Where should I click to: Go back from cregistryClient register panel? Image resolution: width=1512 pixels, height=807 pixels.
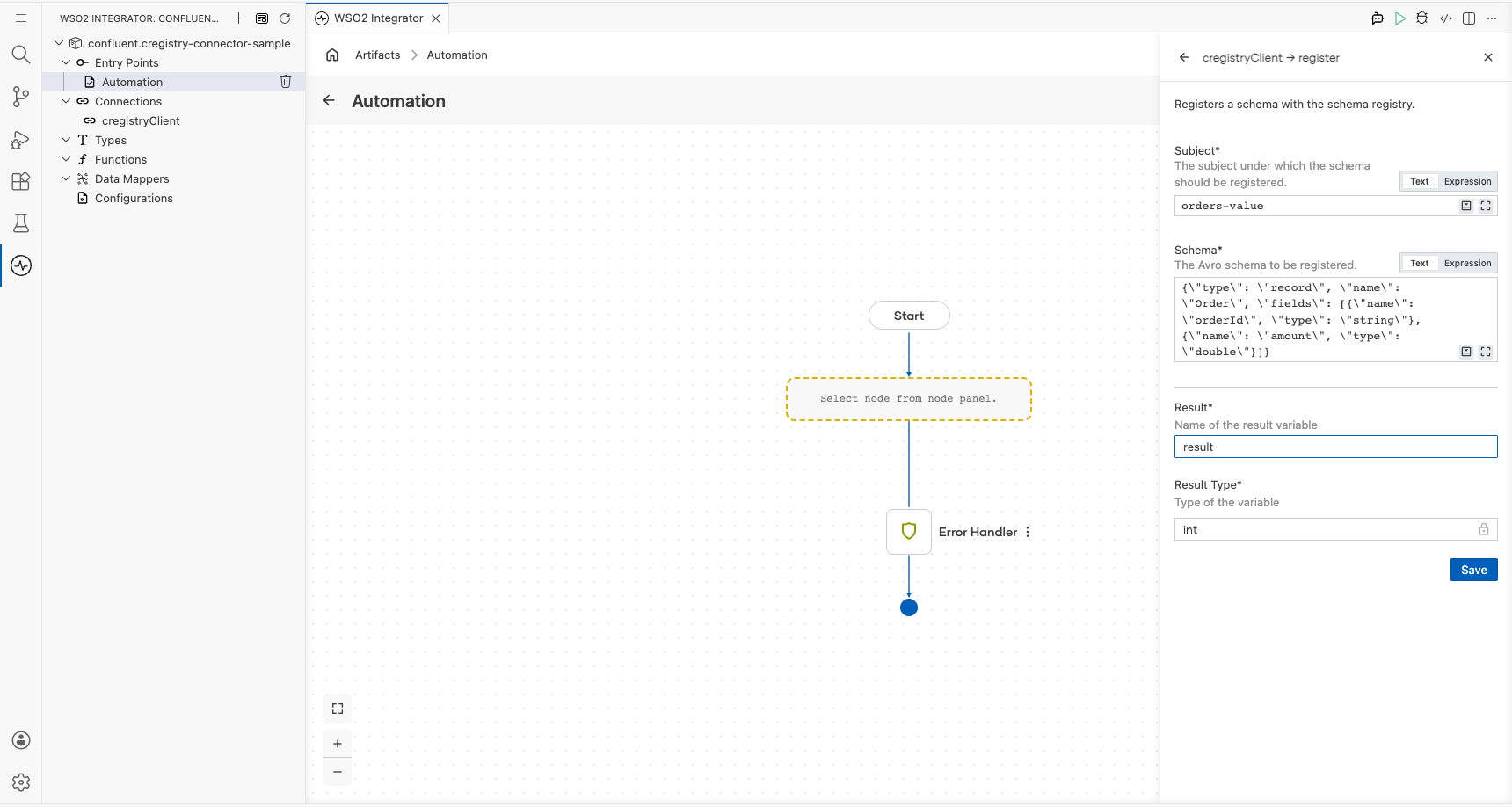click(x=1184, y=57)
